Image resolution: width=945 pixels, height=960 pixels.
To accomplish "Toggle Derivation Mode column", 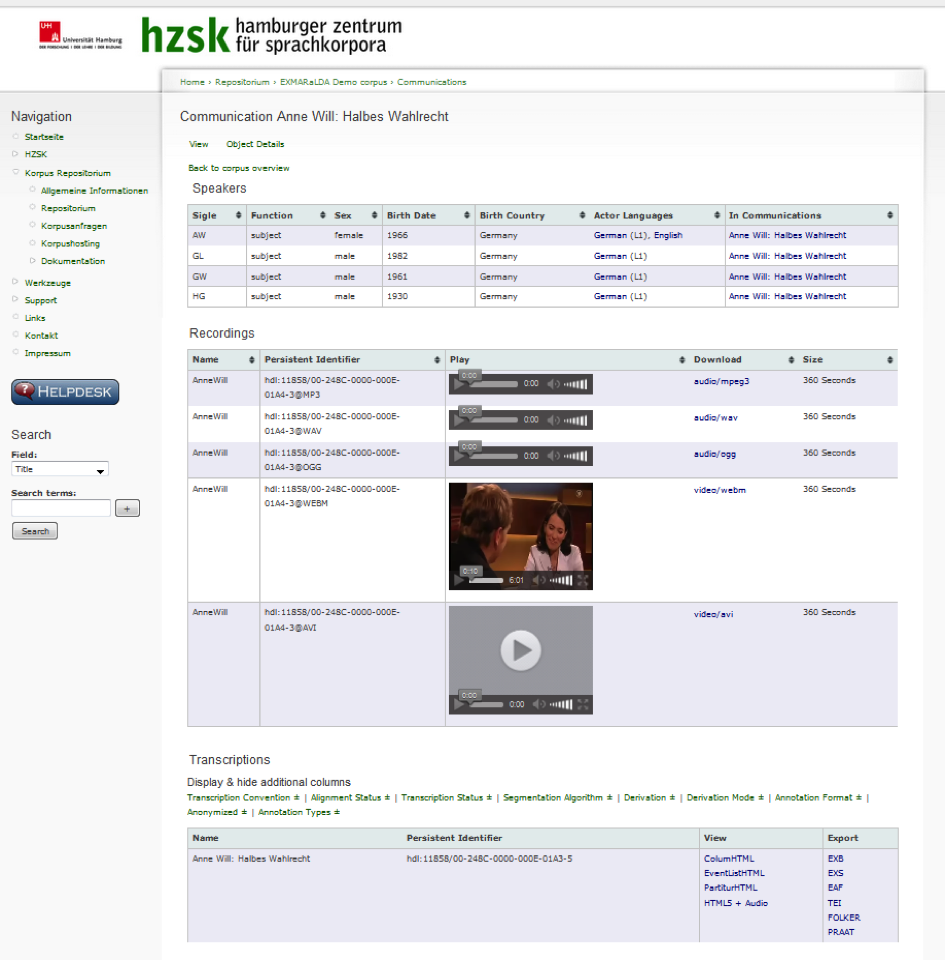I will point(725,798).
